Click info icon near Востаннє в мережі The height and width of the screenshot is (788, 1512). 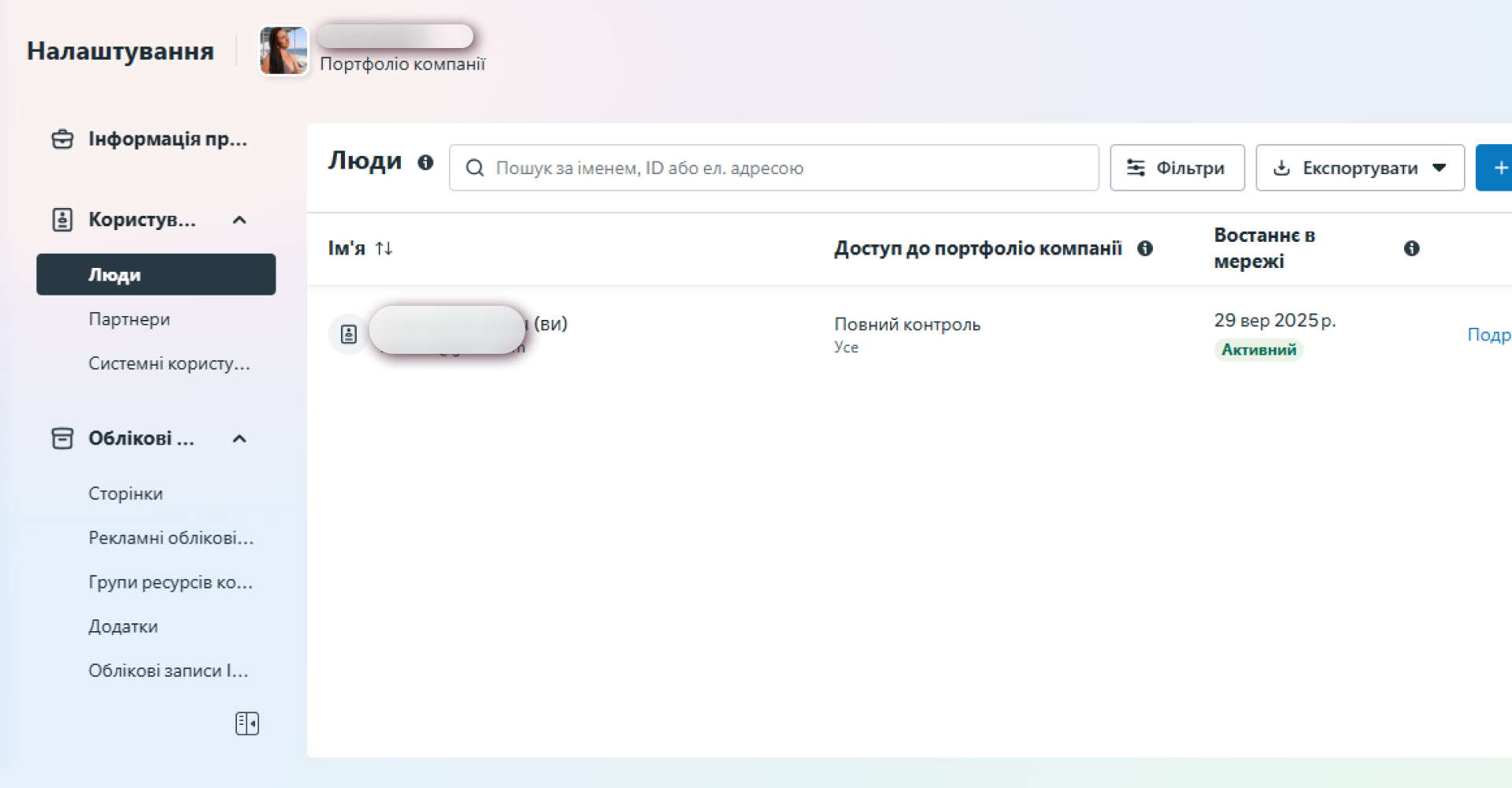[1412, 248]
